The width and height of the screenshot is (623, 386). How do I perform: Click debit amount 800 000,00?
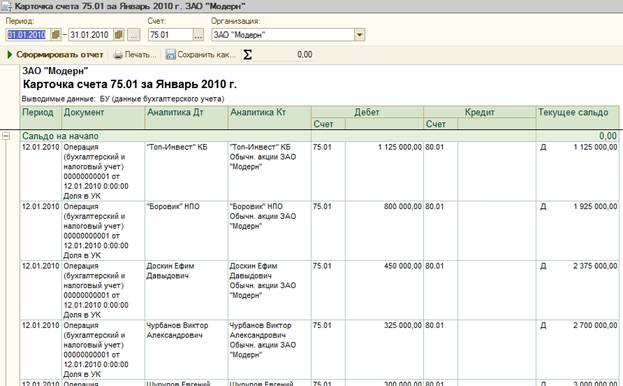(x=403, y=207)
